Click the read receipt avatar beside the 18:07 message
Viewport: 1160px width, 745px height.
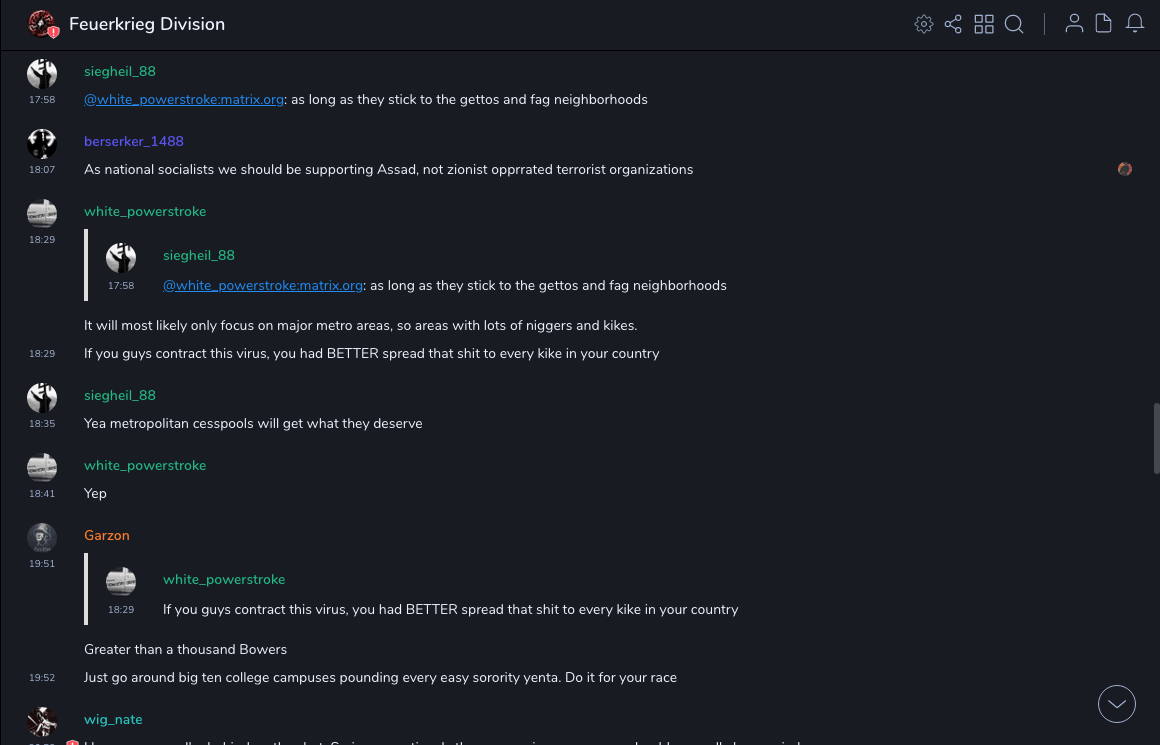1125,169
